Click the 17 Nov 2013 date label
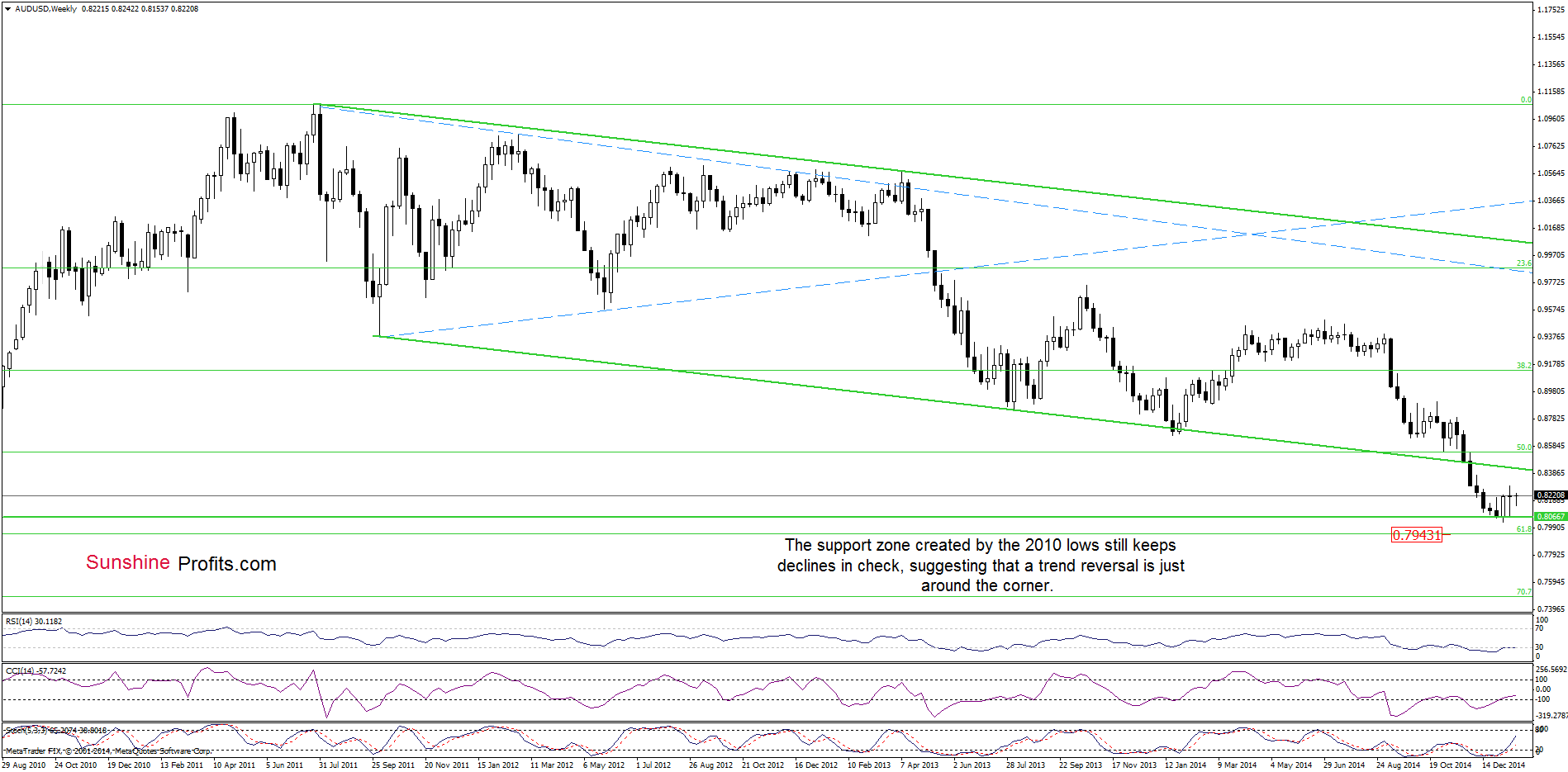The width and height of the screenshot is (1568, 772). (x=1133, y=765)
